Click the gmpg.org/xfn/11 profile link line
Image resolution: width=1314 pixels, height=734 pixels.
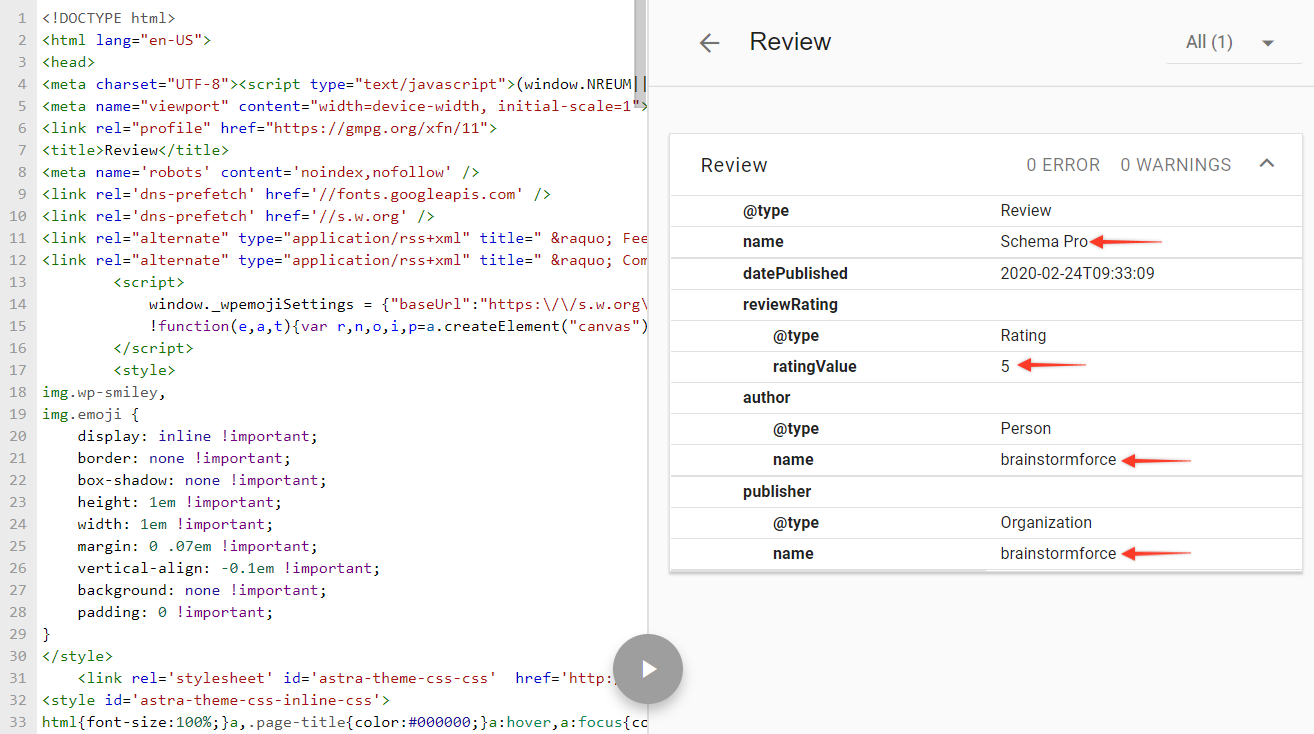click(269, 128)
